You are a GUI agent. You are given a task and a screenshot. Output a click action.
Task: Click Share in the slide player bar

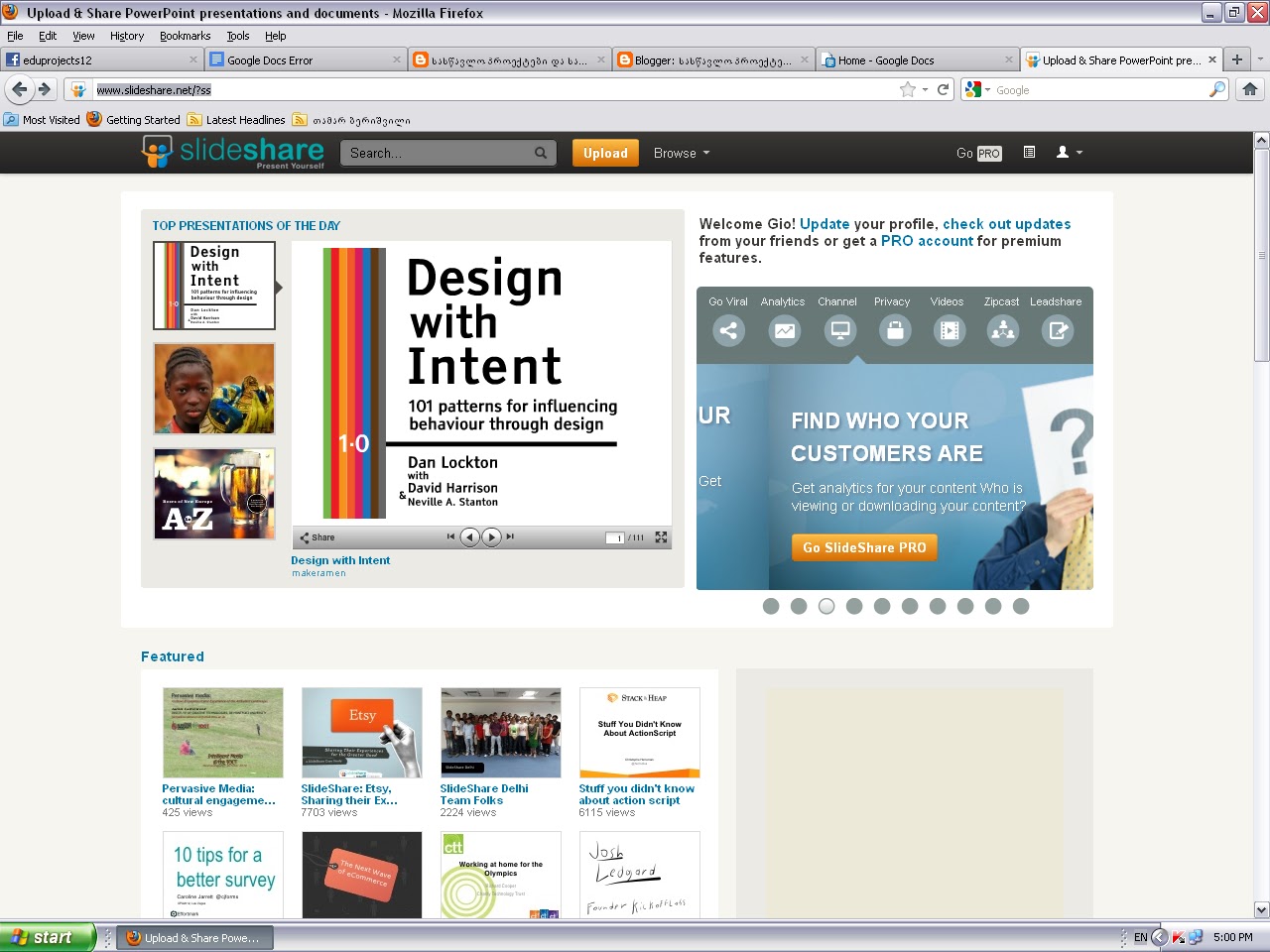317,537
